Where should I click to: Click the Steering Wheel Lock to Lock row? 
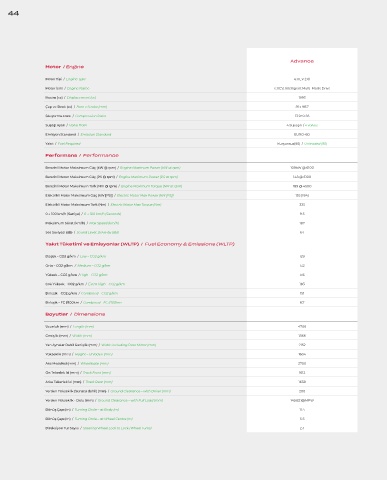pos(201,428)
